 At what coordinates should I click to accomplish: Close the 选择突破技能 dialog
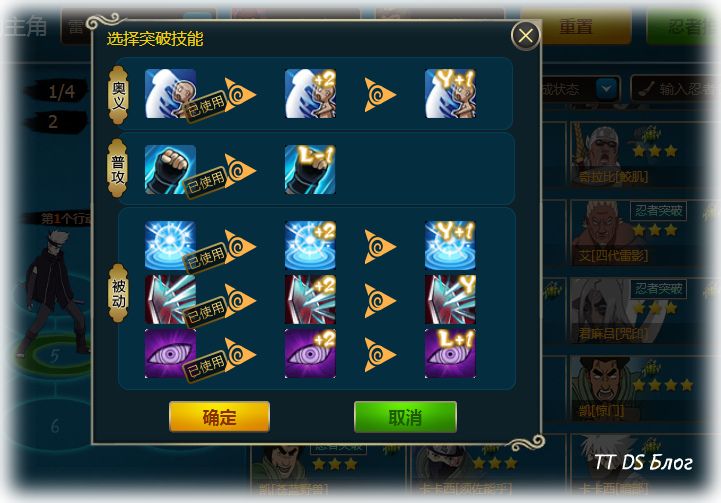pos(526,35)
